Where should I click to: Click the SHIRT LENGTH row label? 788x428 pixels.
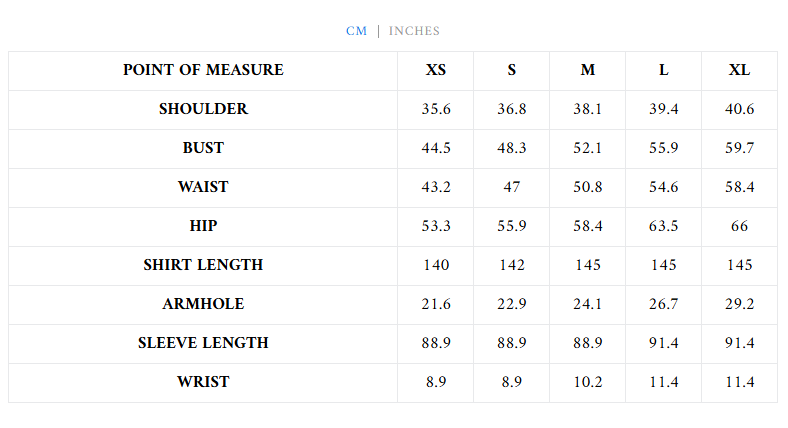point(203,265)
